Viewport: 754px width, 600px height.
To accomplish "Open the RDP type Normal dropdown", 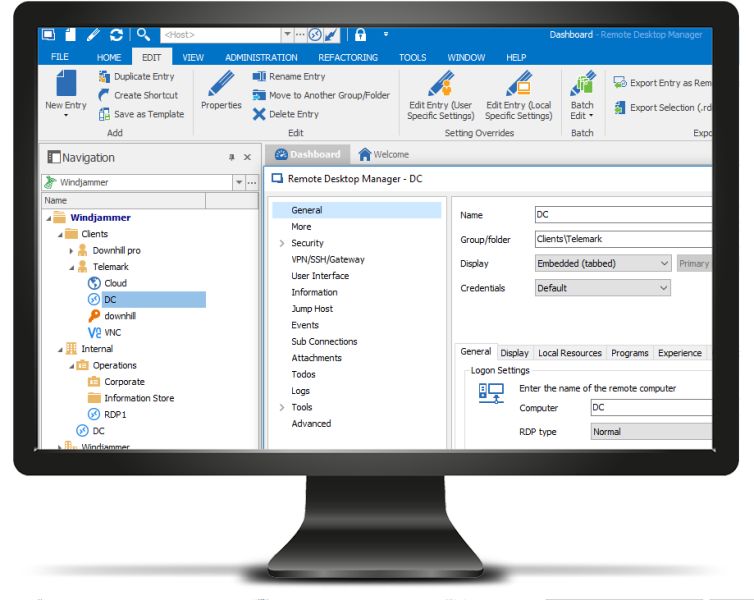I will pos(651,431).
